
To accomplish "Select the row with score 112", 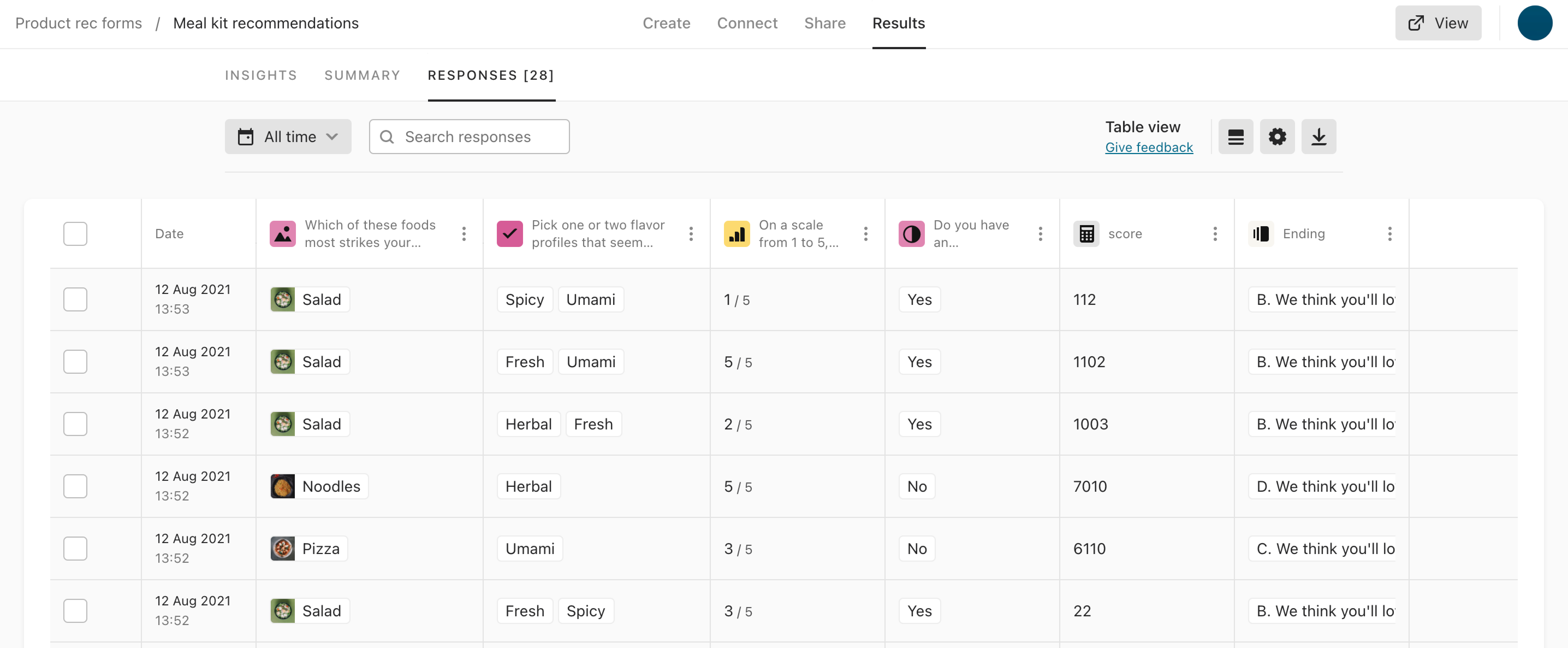I will [75, 300].
